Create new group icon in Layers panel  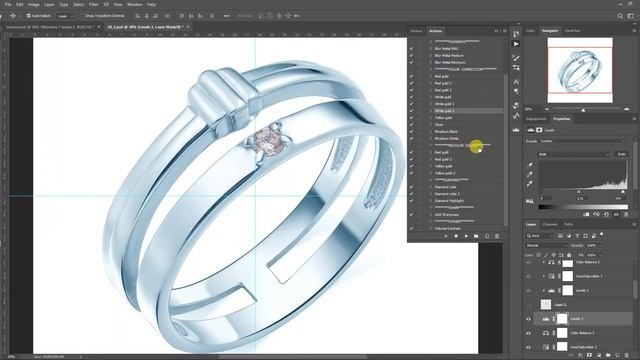tap(608, 356)
